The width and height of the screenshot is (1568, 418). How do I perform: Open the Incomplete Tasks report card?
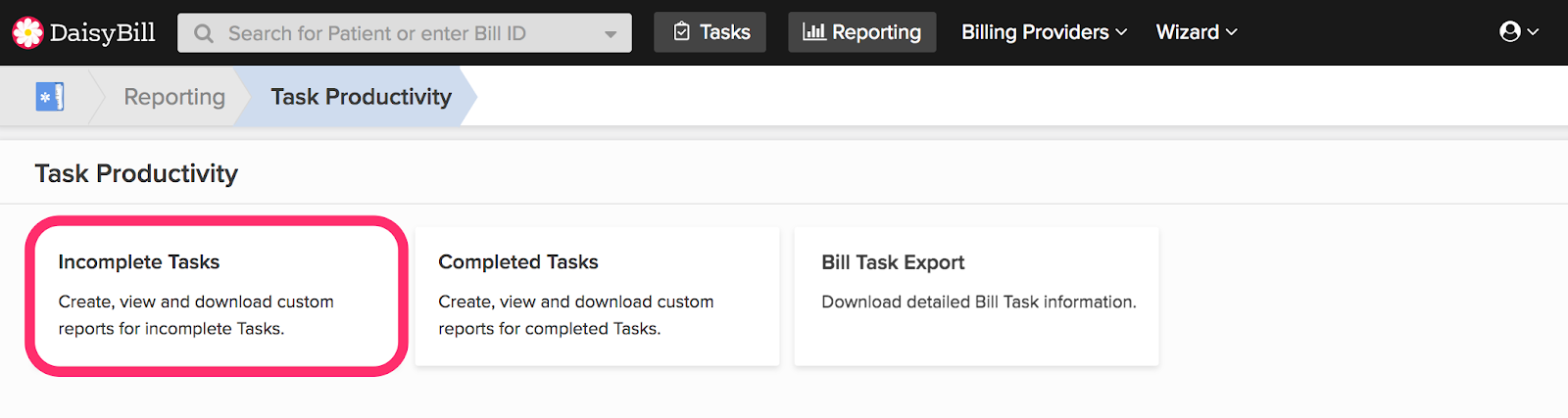pyautogui.click(x=217, y=296)
